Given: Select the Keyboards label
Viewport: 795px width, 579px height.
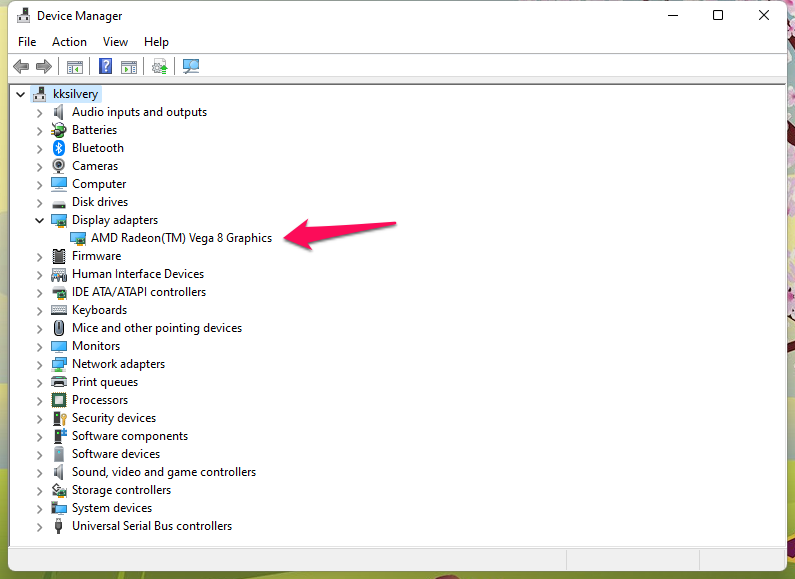Looking at the screenshot, I should 99,310.
